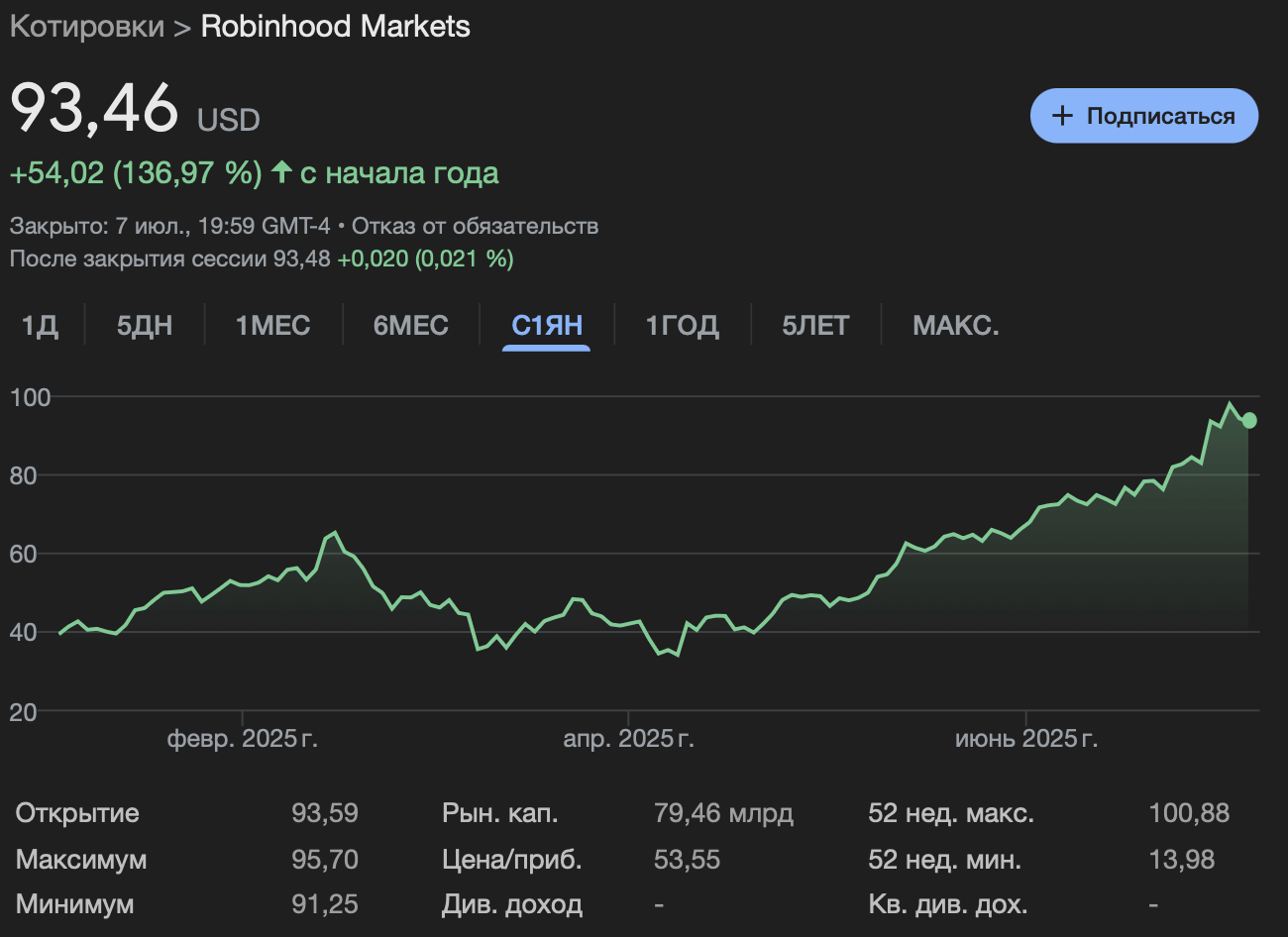Click the 80 y-axis label
The image size is (1288, 937).
23,476
